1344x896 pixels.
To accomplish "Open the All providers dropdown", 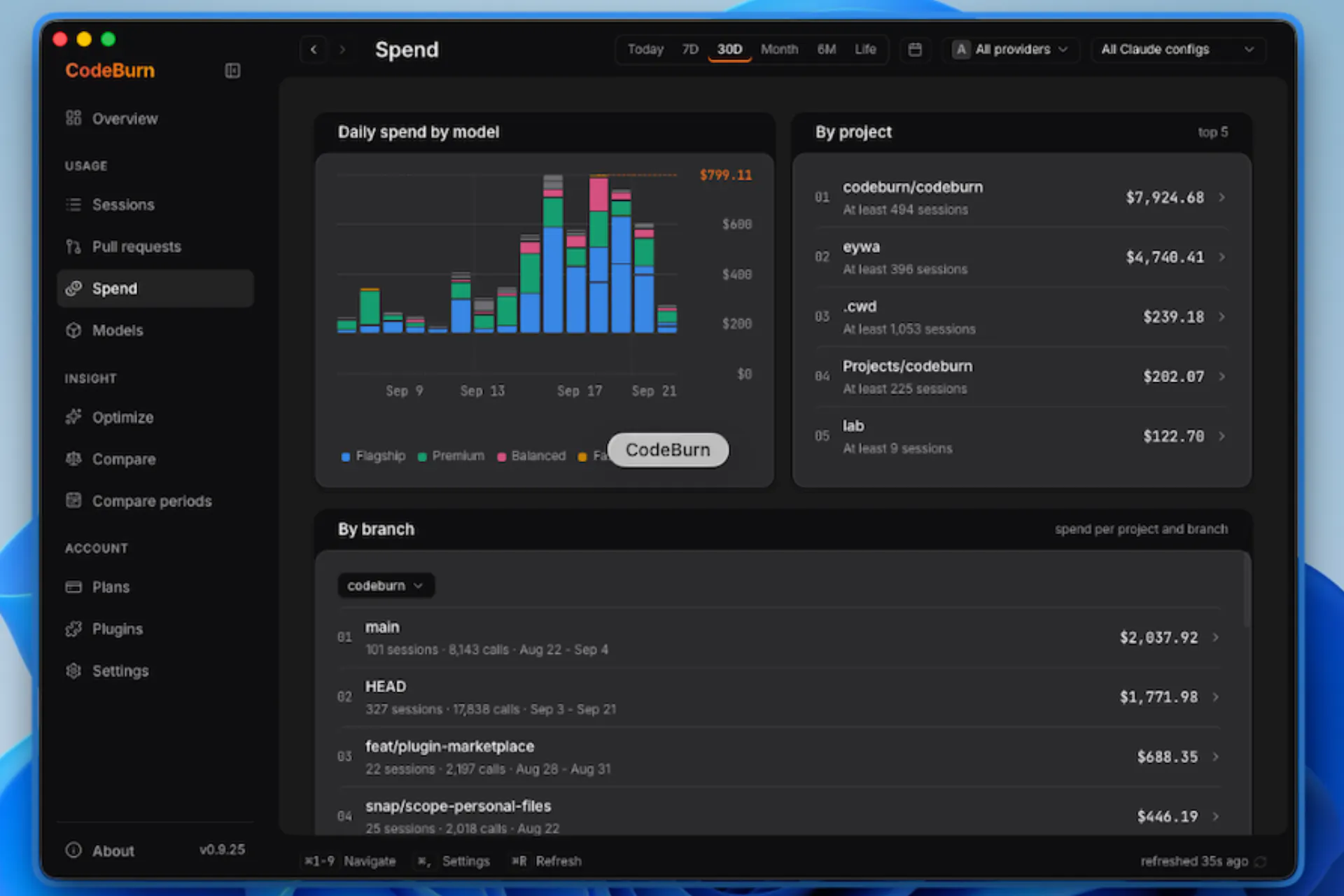I will click(x=1011, y=50).
